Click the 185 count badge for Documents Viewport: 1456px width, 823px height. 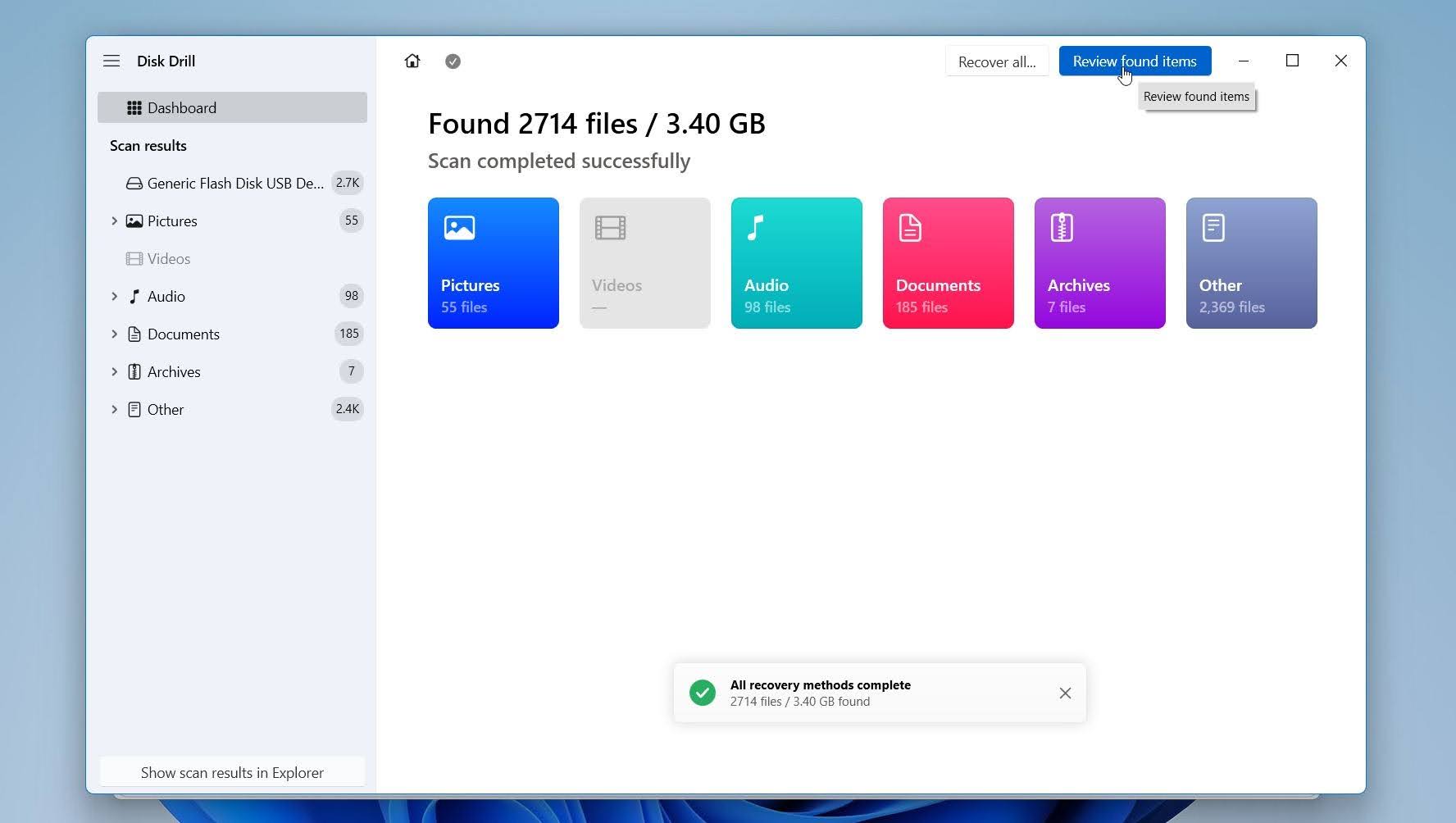tap(349, 334)
